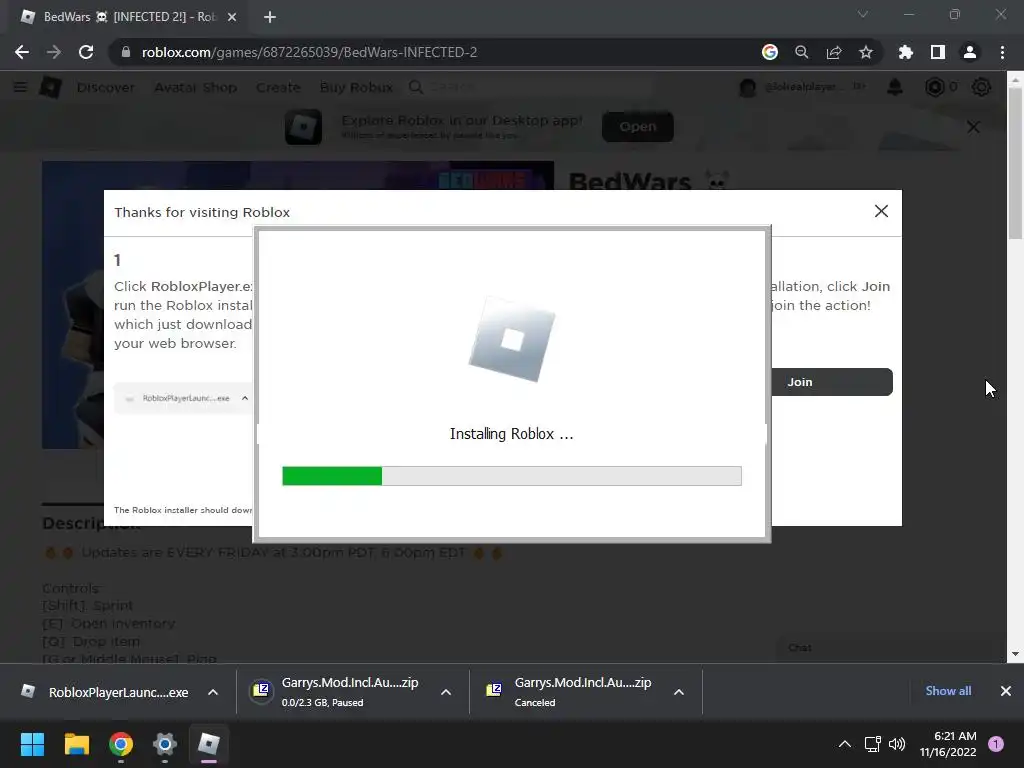Open the volume tray icon

897,744
